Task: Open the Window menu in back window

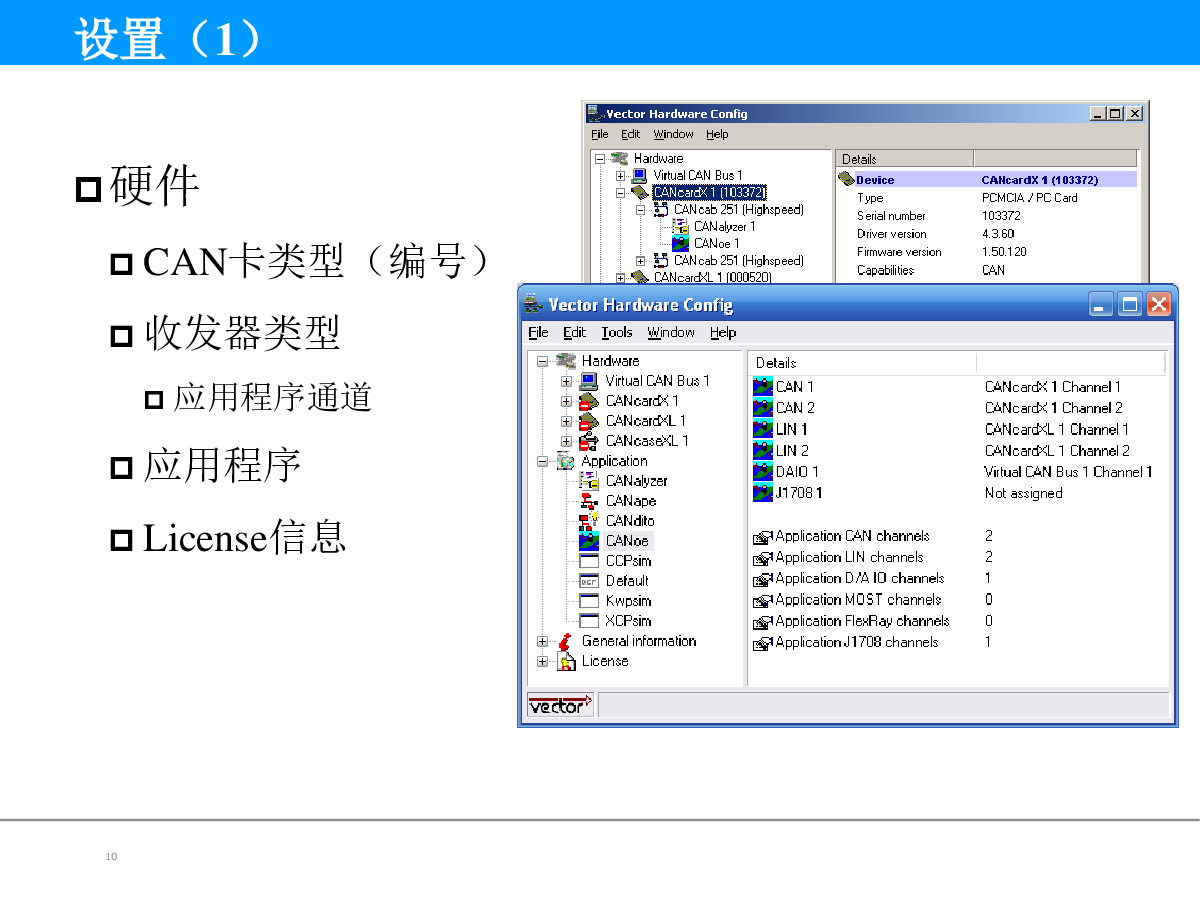Action: [x=673, y=134]
